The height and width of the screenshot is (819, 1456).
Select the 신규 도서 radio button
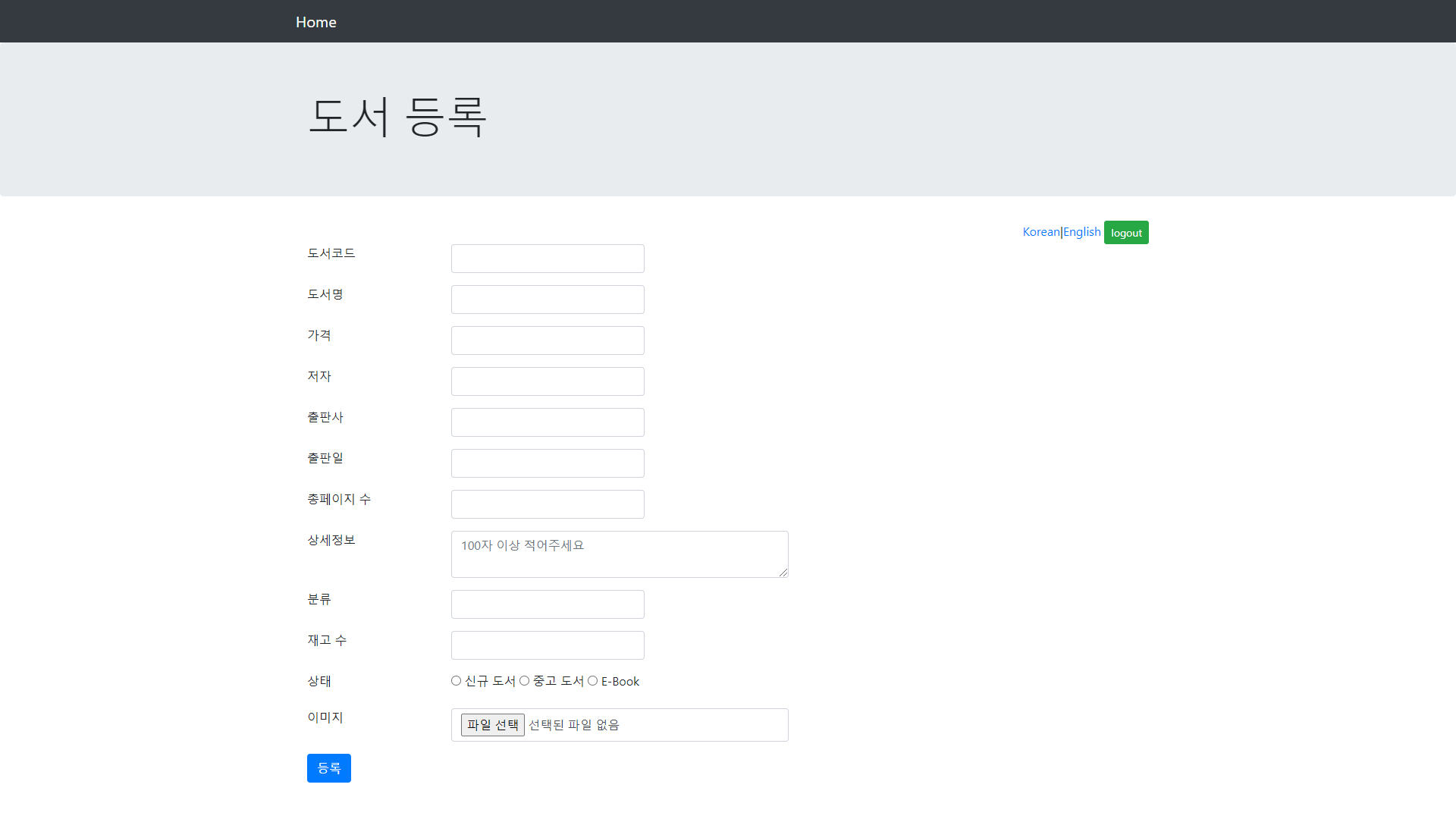456,681
